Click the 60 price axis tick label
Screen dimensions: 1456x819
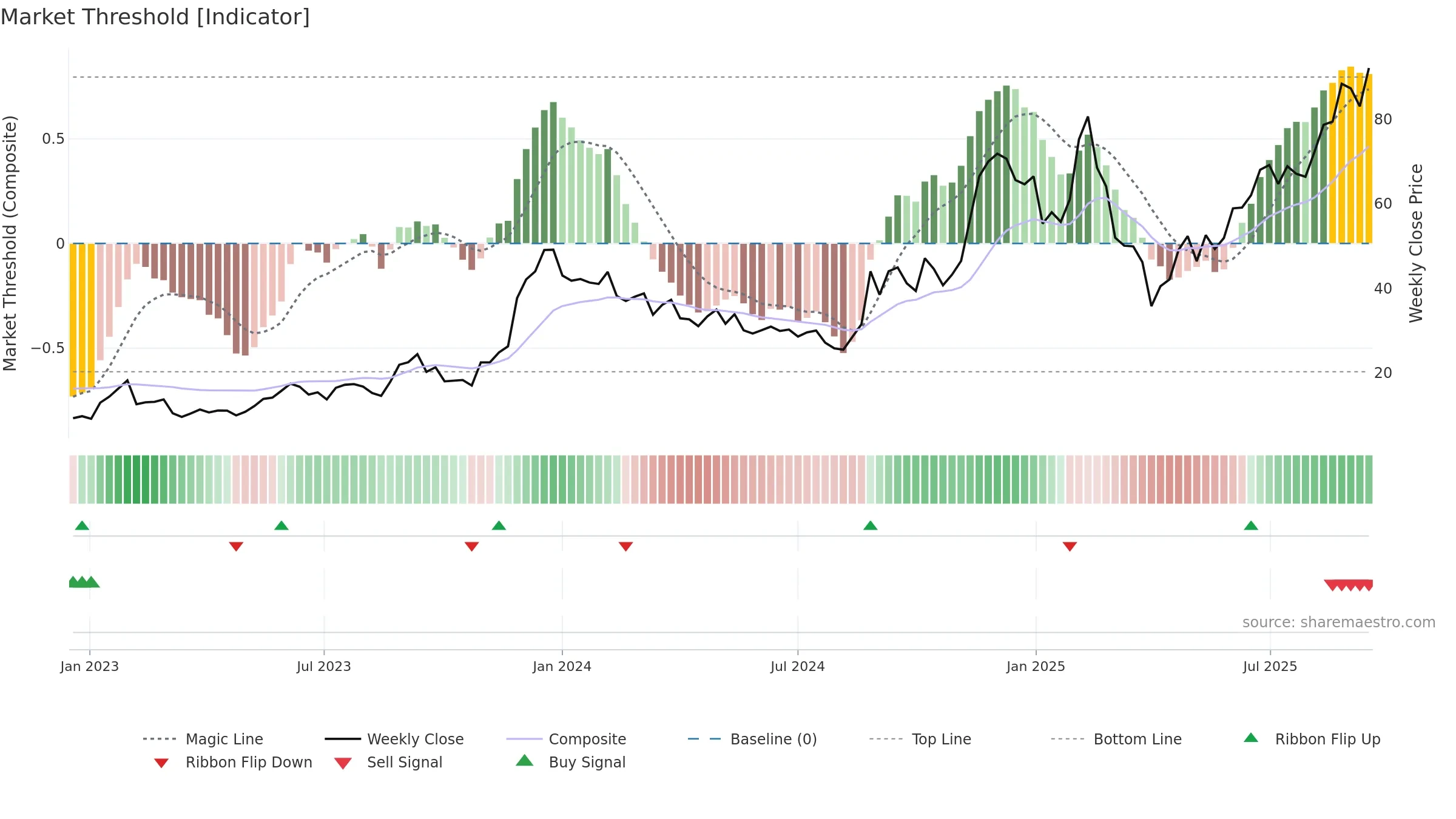pyautogui.click(x=1383, y=203)
